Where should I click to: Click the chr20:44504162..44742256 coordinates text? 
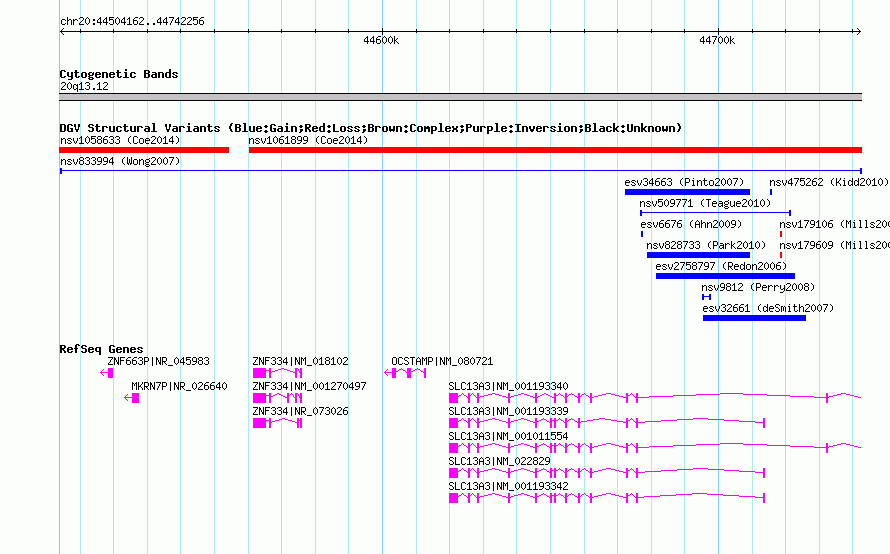tap(132, 21)
